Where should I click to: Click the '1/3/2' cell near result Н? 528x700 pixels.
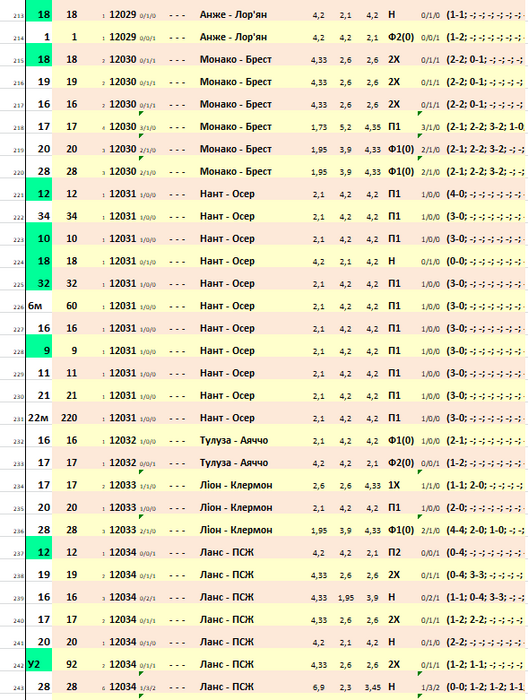tap(430, 688)
